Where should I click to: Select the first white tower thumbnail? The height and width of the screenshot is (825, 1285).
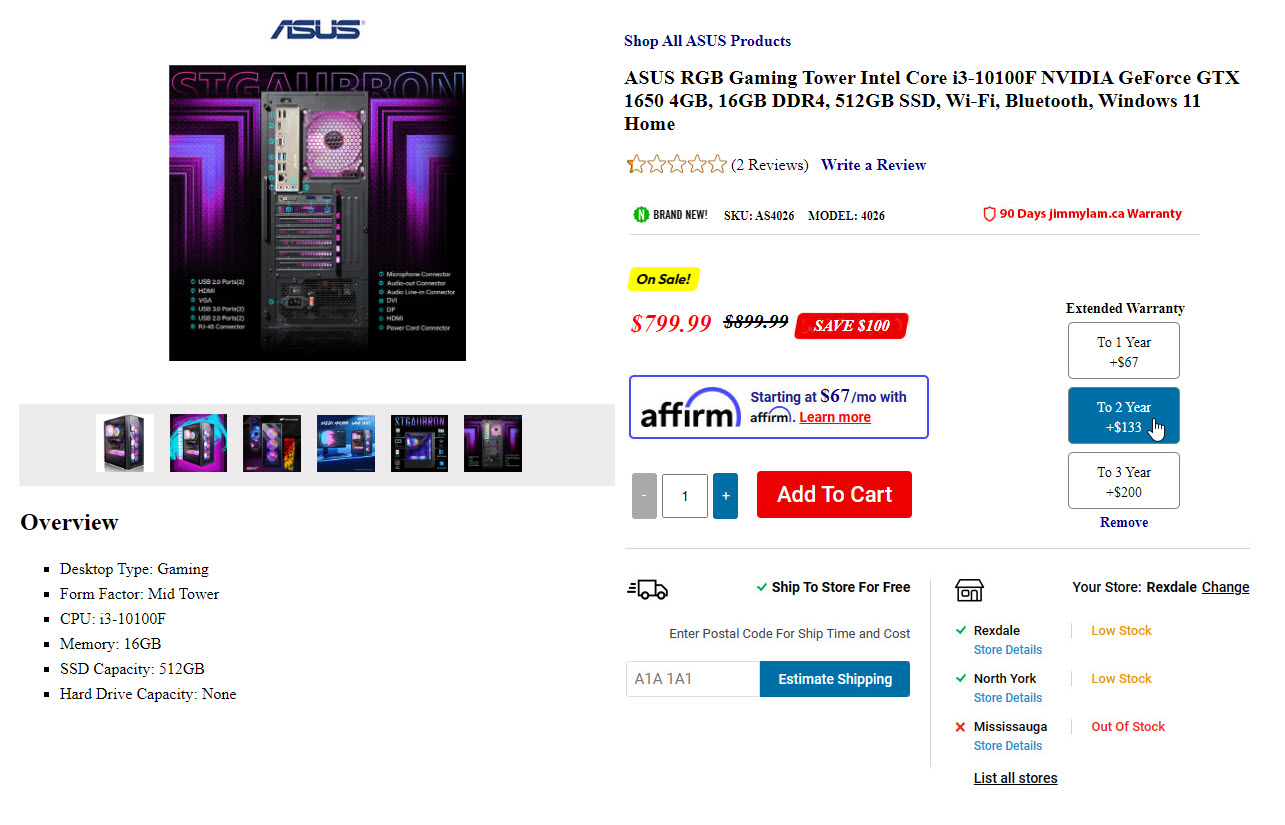(125, 443)
